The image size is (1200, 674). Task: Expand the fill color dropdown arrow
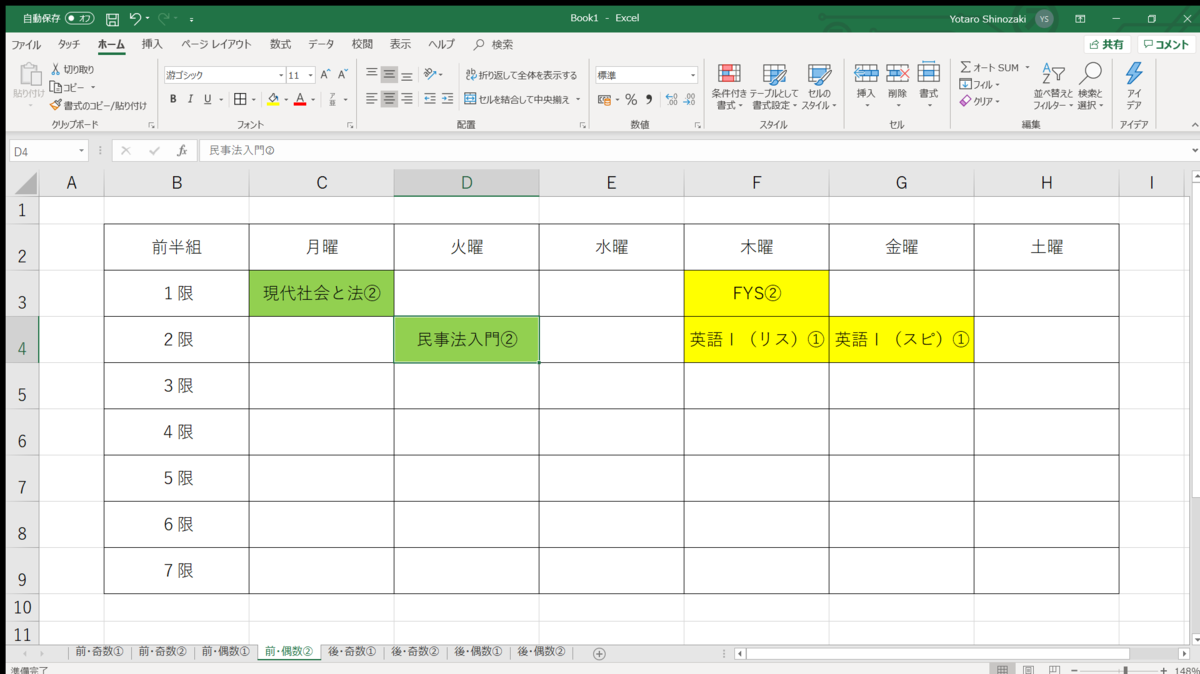286,99
